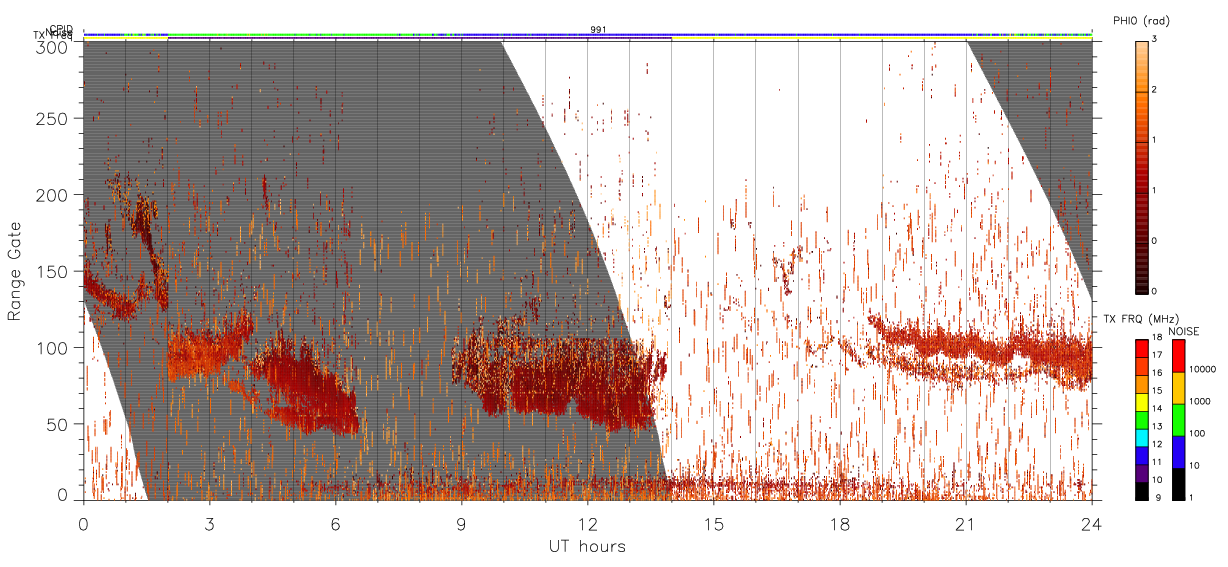The image size is (1228, 567).
Task: Click x-axis tick label '9'
Action: 462,524
